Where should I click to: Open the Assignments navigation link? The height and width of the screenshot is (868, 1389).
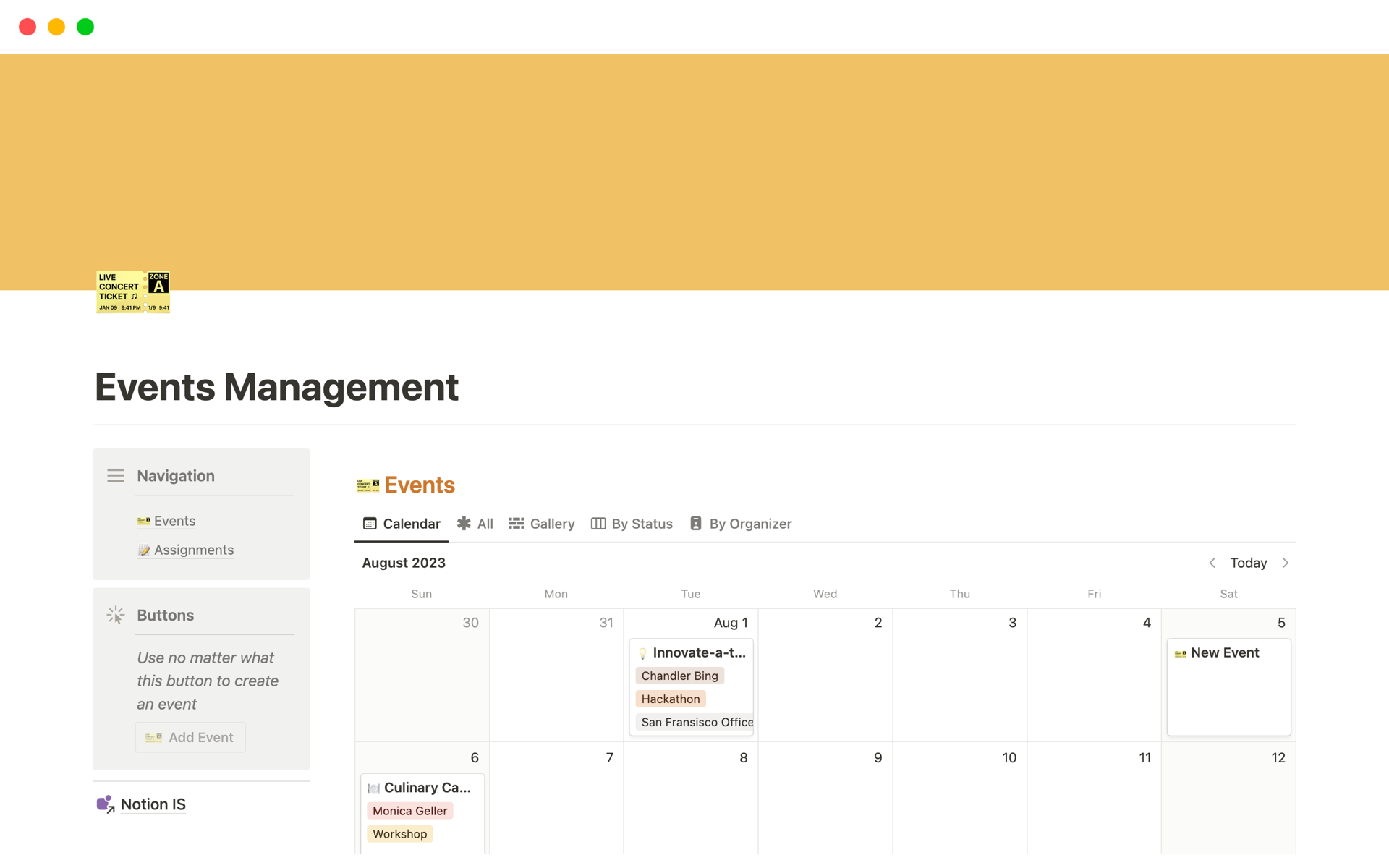pos(193,549)
